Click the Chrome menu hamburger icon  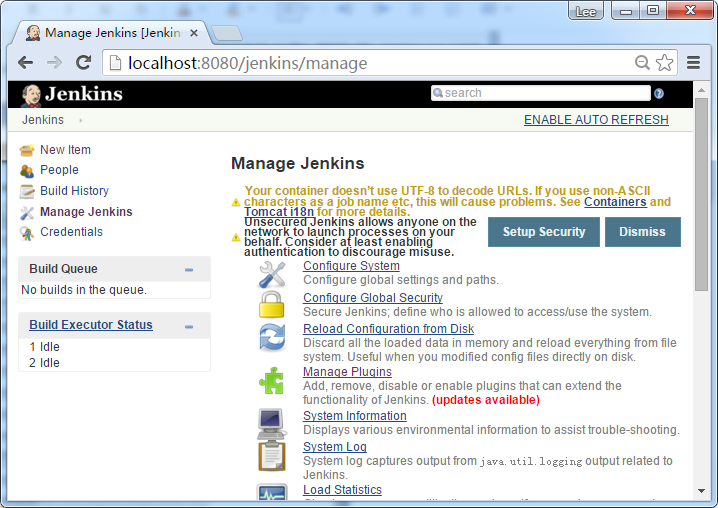(x=691, y=63)
